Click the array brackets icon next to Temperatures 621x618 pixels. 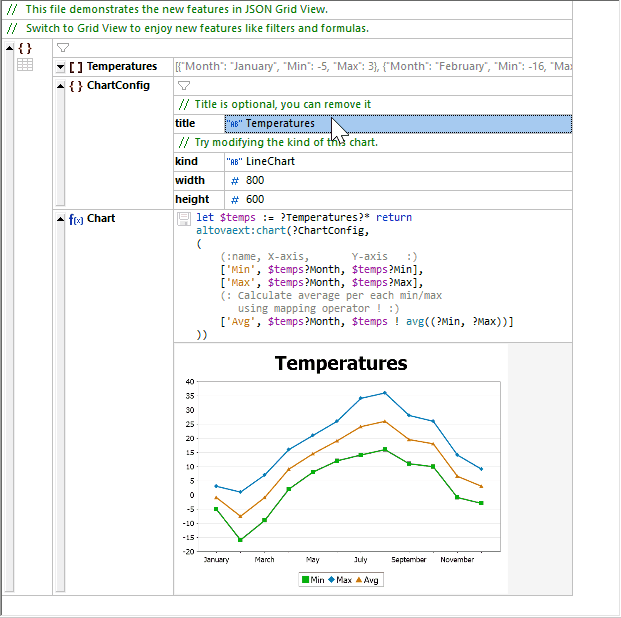click(76, 67)
